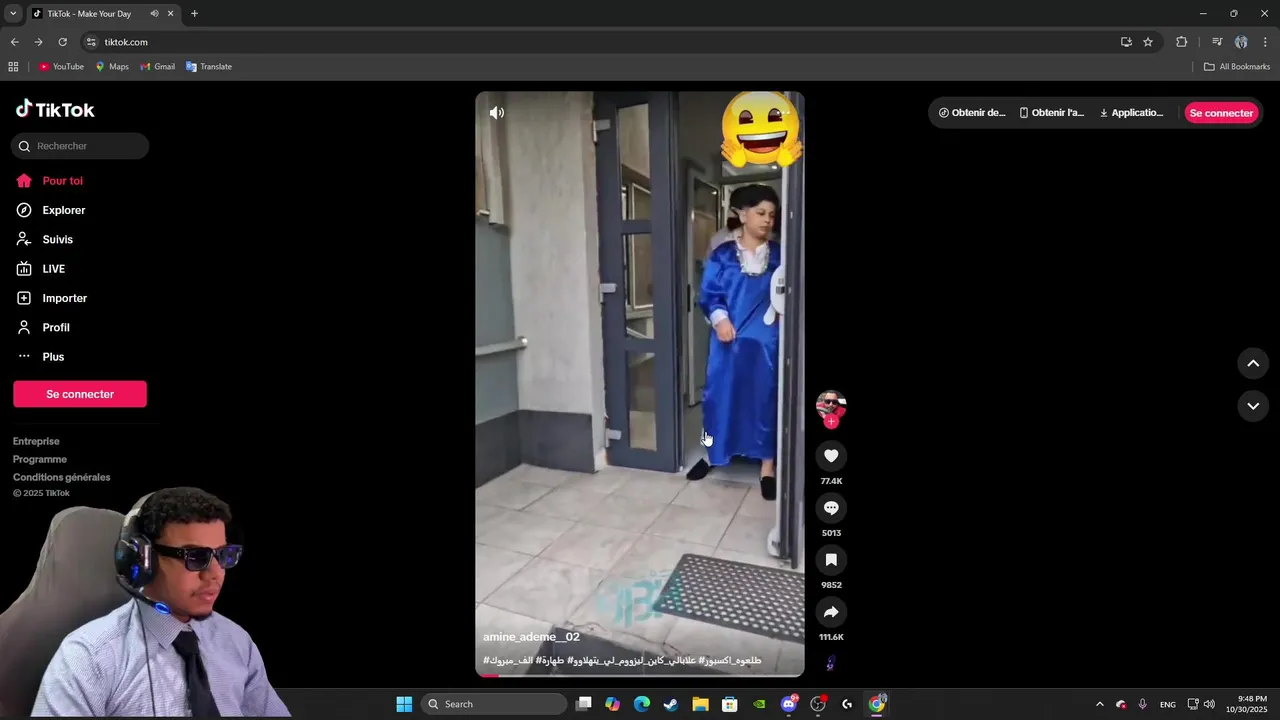The width and height of the screenshot is (1280, 720).
Task: Open the Windows Start menu
Action: pos(404,704)
